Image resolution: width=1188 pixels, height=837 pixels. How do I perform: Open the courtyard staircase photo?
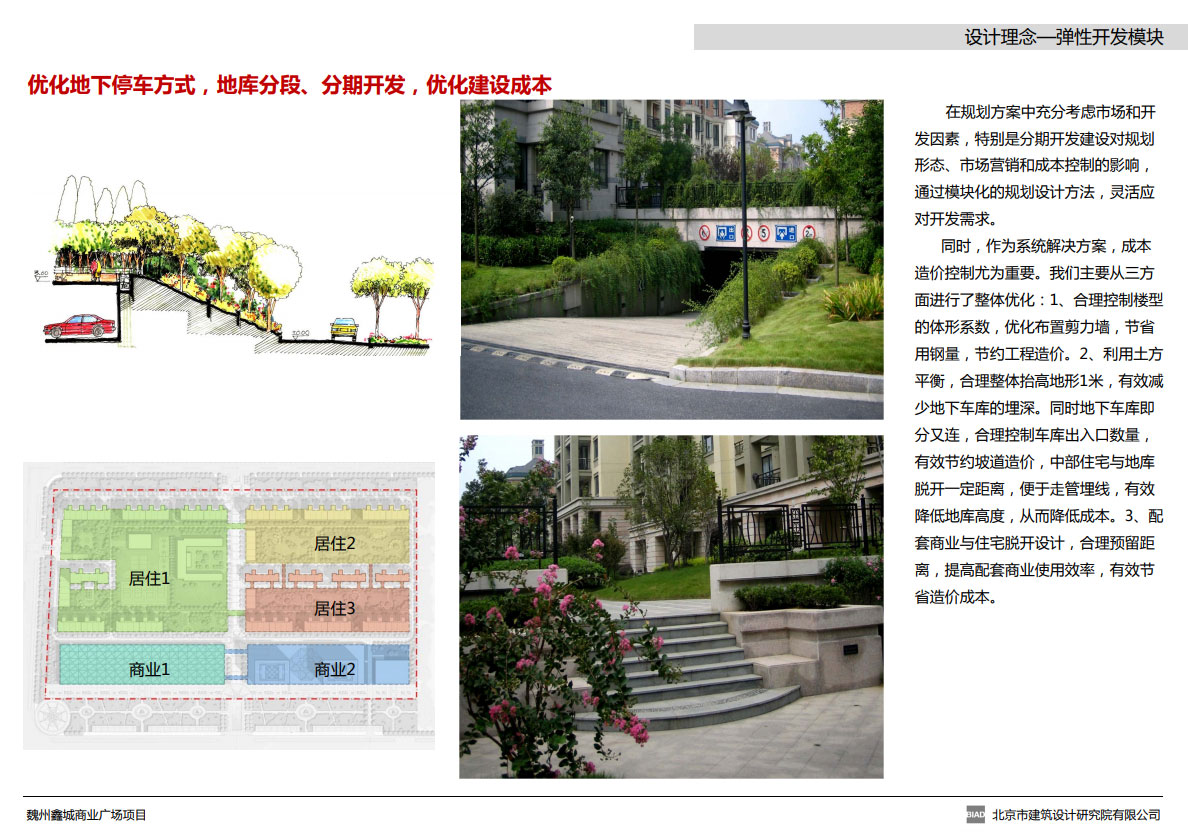click(x=671, y=606)
